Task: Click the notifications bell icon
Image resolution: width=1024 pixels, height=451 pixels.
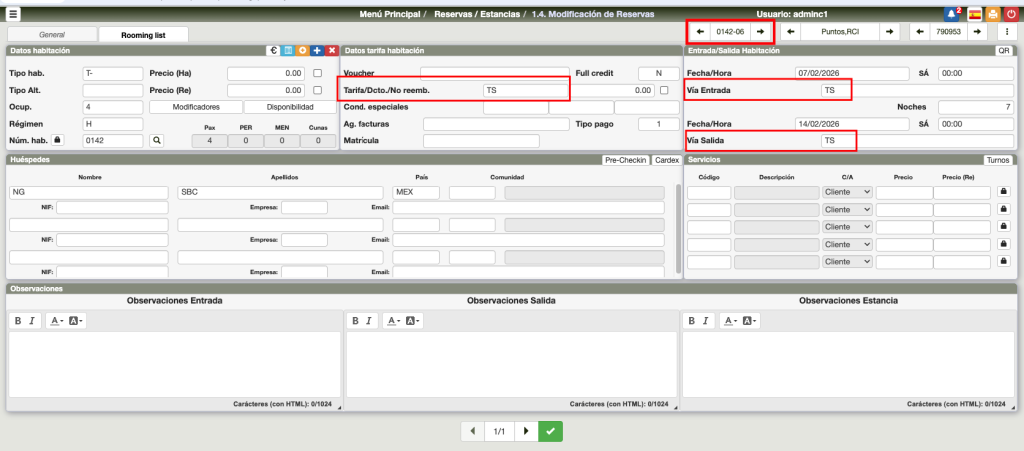Action: click(x=951, y=14)
